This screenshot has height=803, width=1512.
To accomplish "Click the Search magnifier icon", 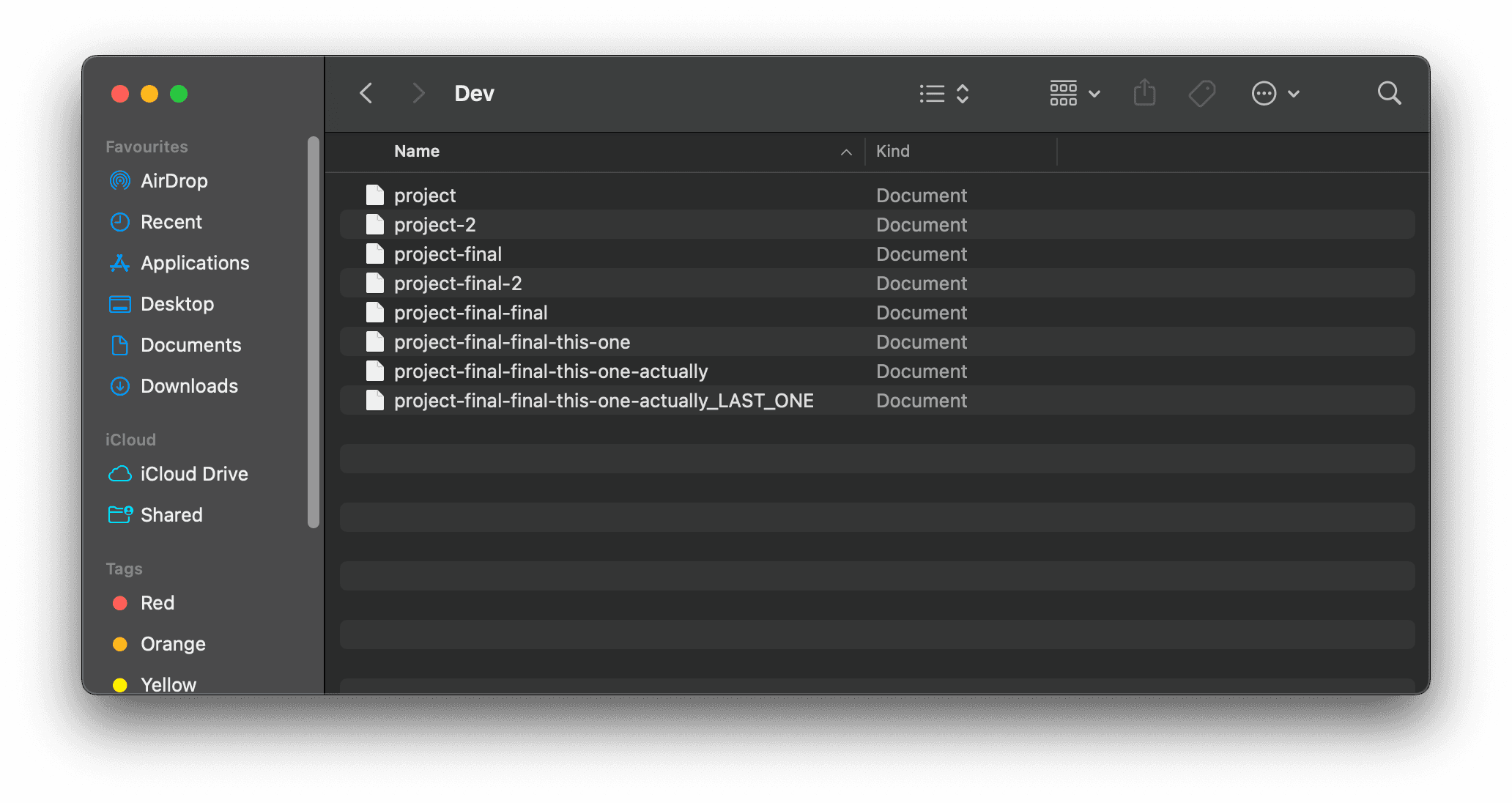I will (x=1389, y=93).
